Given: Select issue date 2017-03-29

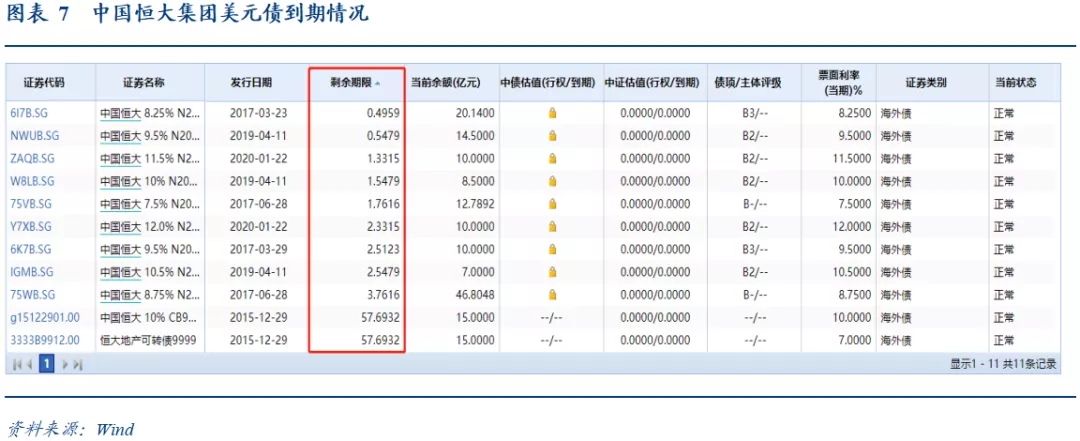Looking at the screenshot, I should (x=258, y=249).
